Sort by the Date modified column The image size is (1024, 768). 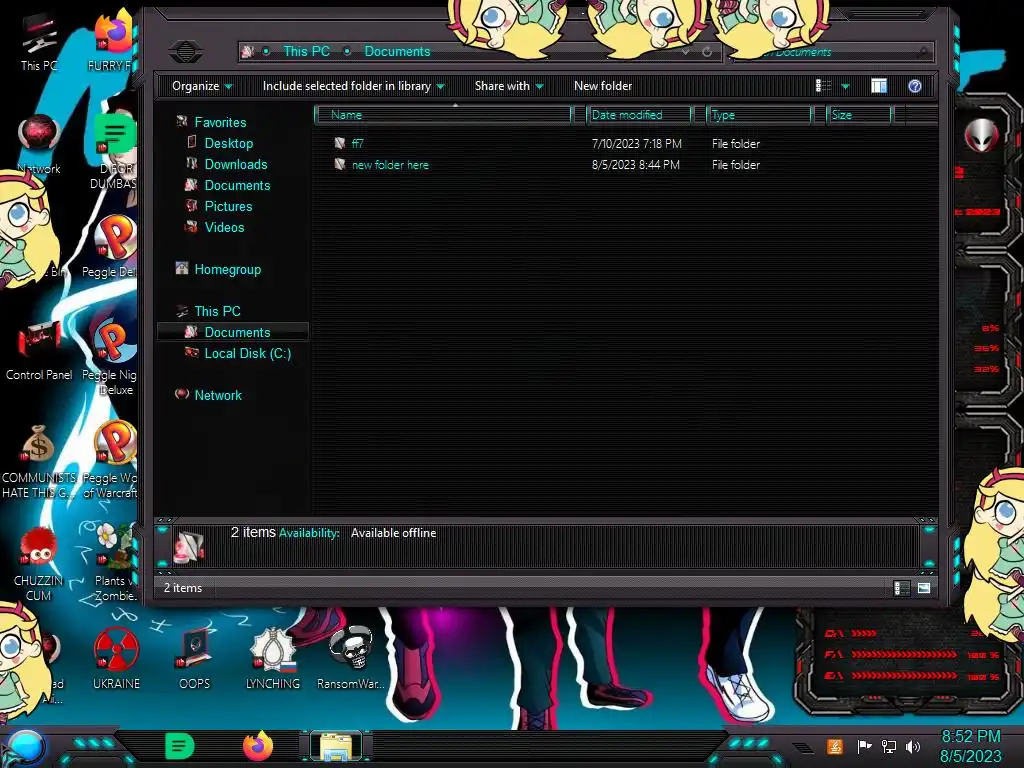pyautogui.click(x=639, y=115)
